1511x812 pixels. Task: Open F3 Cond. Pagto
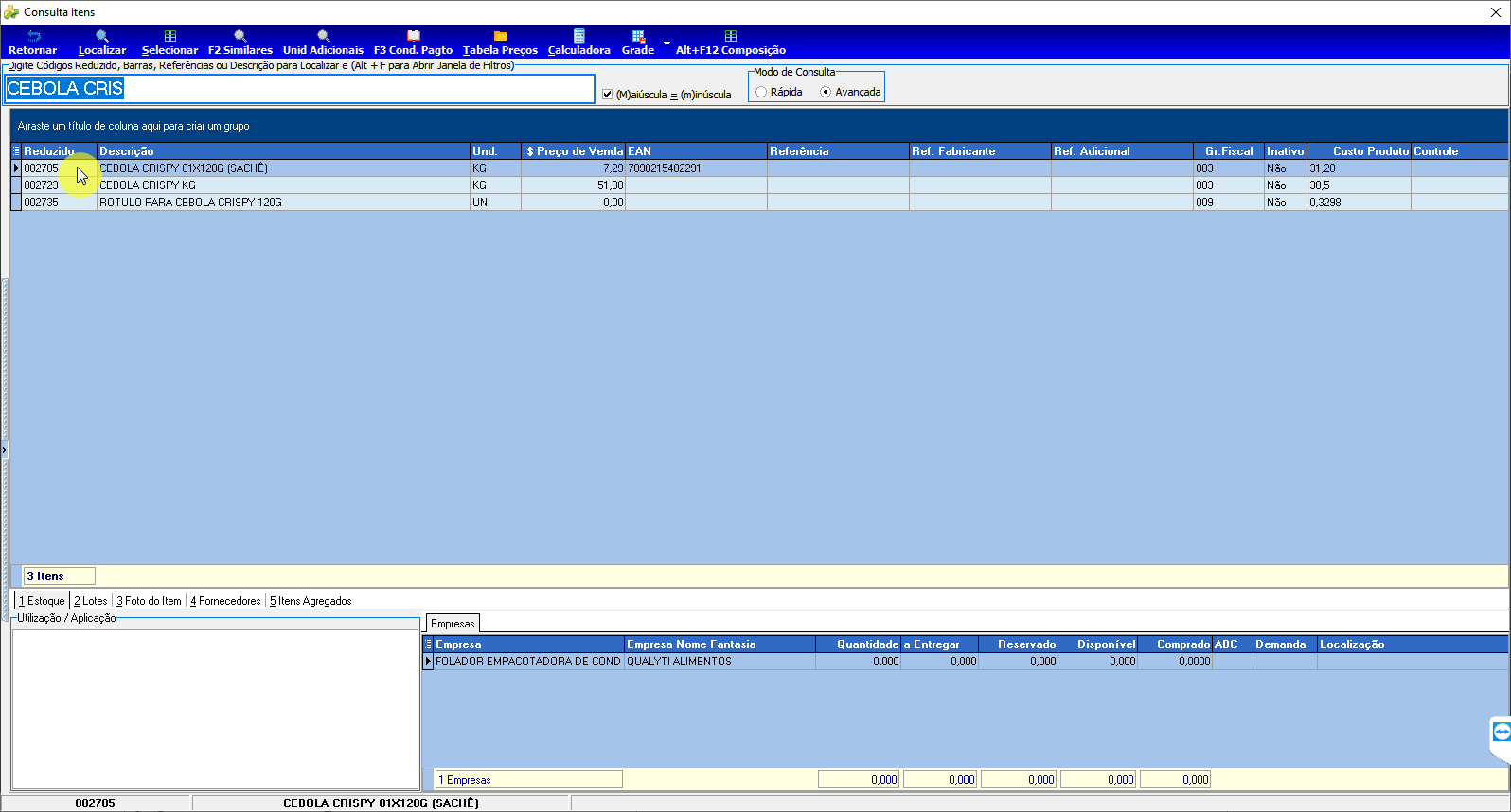pos(414,43)
